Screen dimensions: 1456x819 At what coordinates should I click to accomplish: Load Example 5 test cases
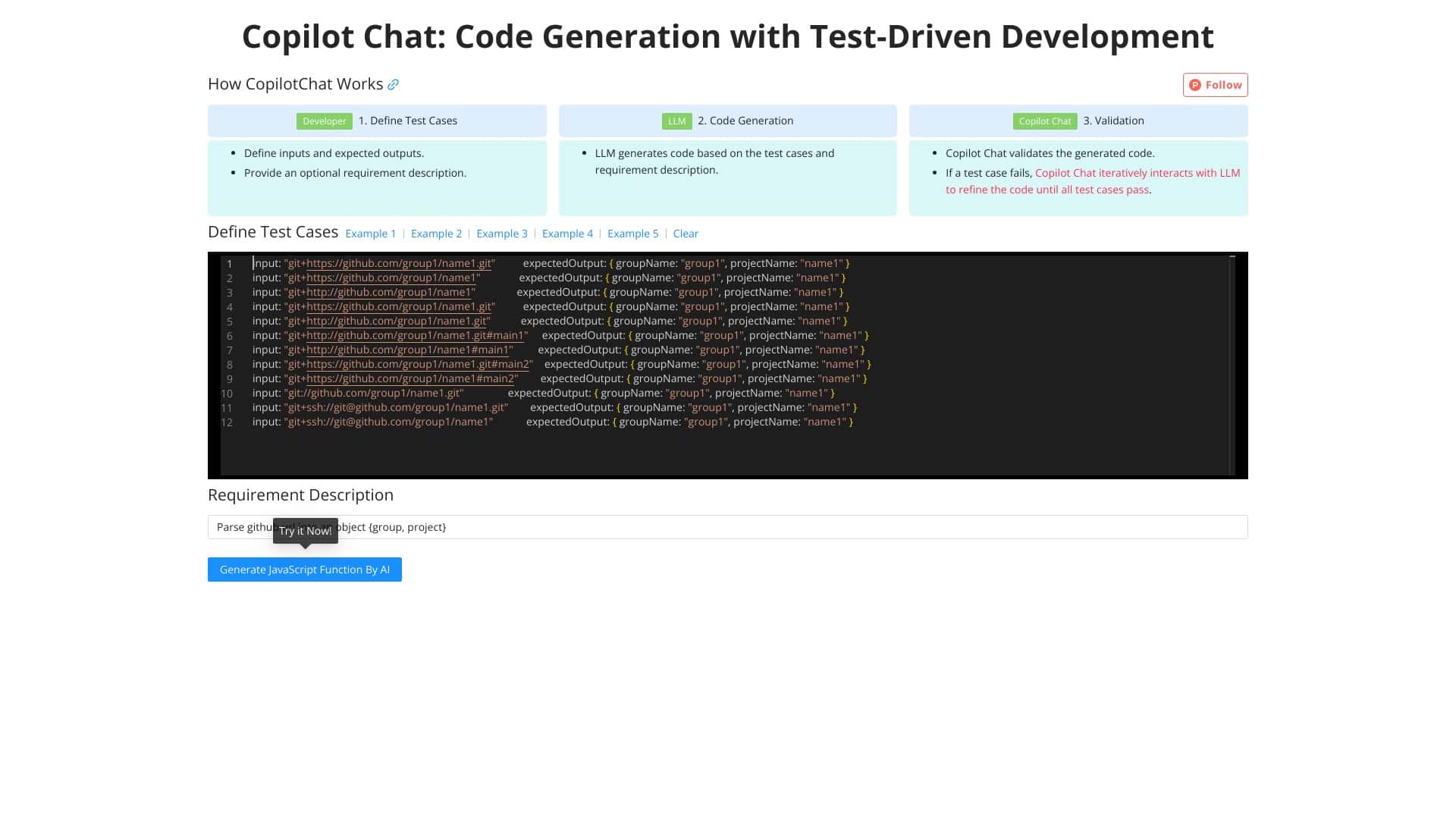pos(632,234)
